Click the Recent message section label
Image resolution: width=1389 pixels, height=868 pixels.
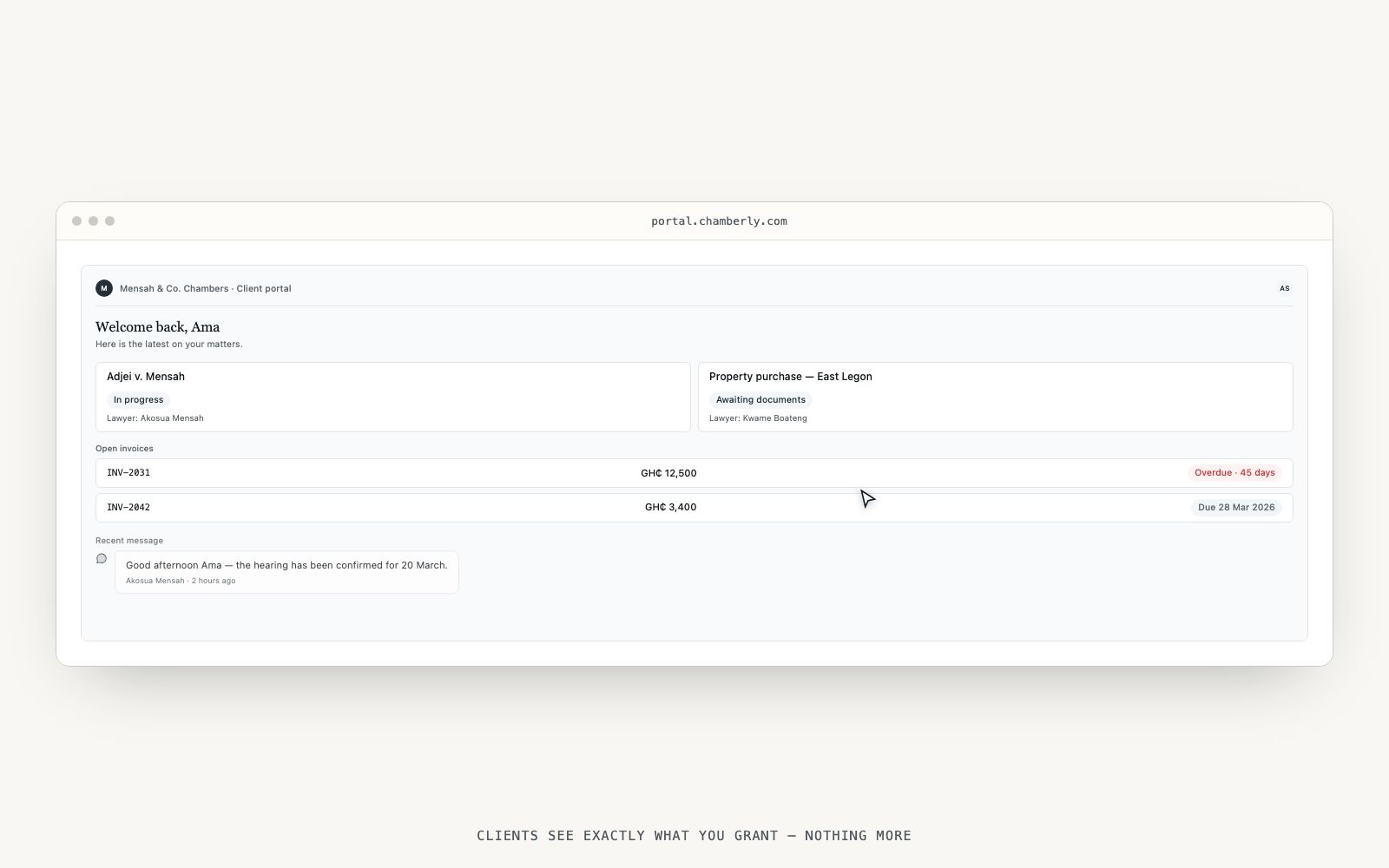pos(129,541)
